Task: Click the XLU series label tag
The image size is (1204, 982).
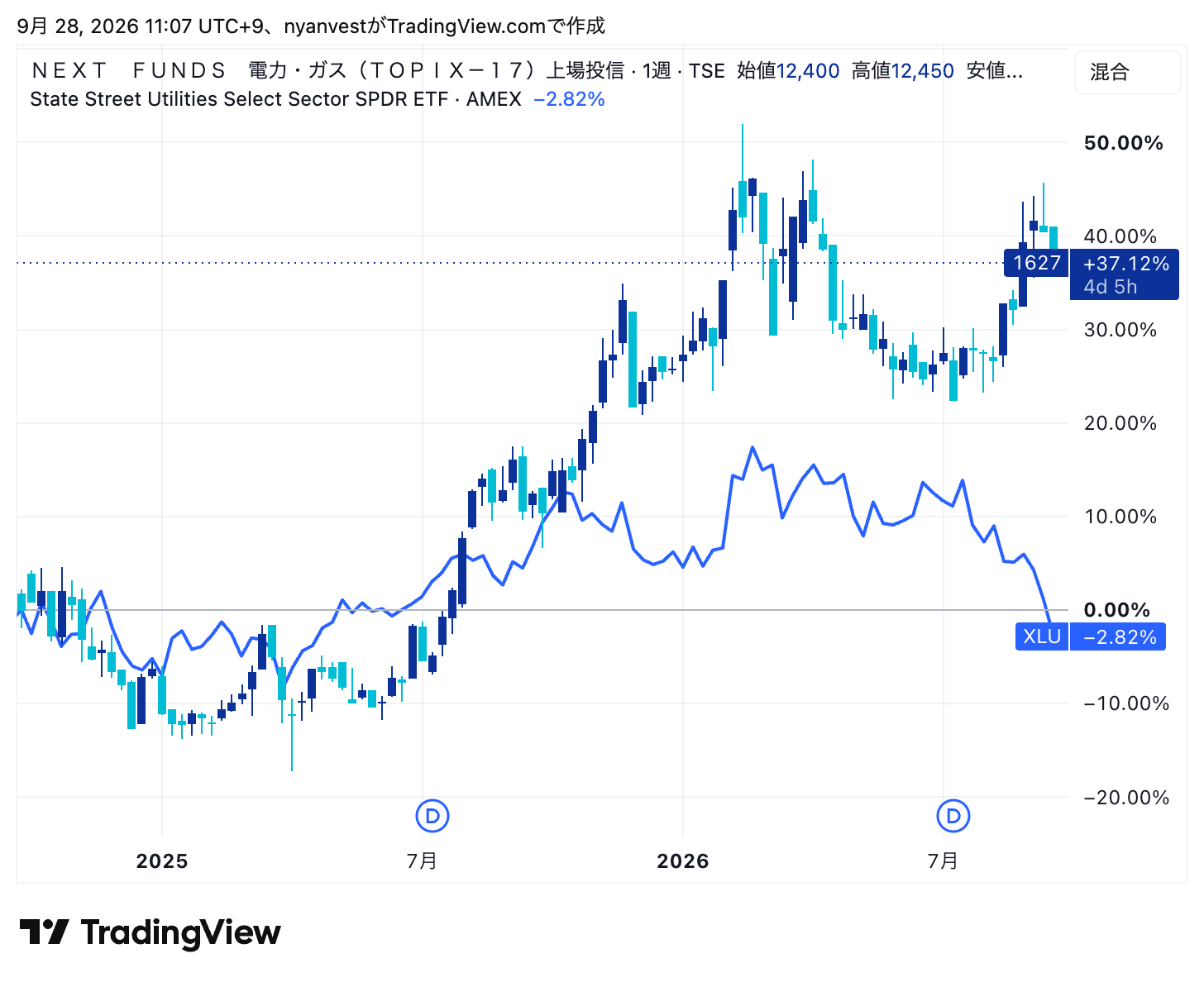Action: (1042, 636)
